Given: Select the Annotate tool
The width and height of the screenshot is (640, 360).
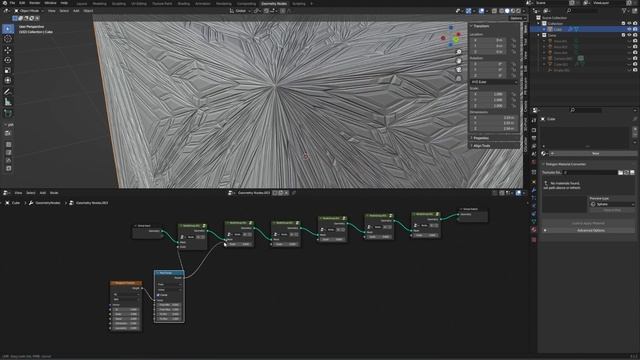Looking at the screenshot, I should [8, 92].
